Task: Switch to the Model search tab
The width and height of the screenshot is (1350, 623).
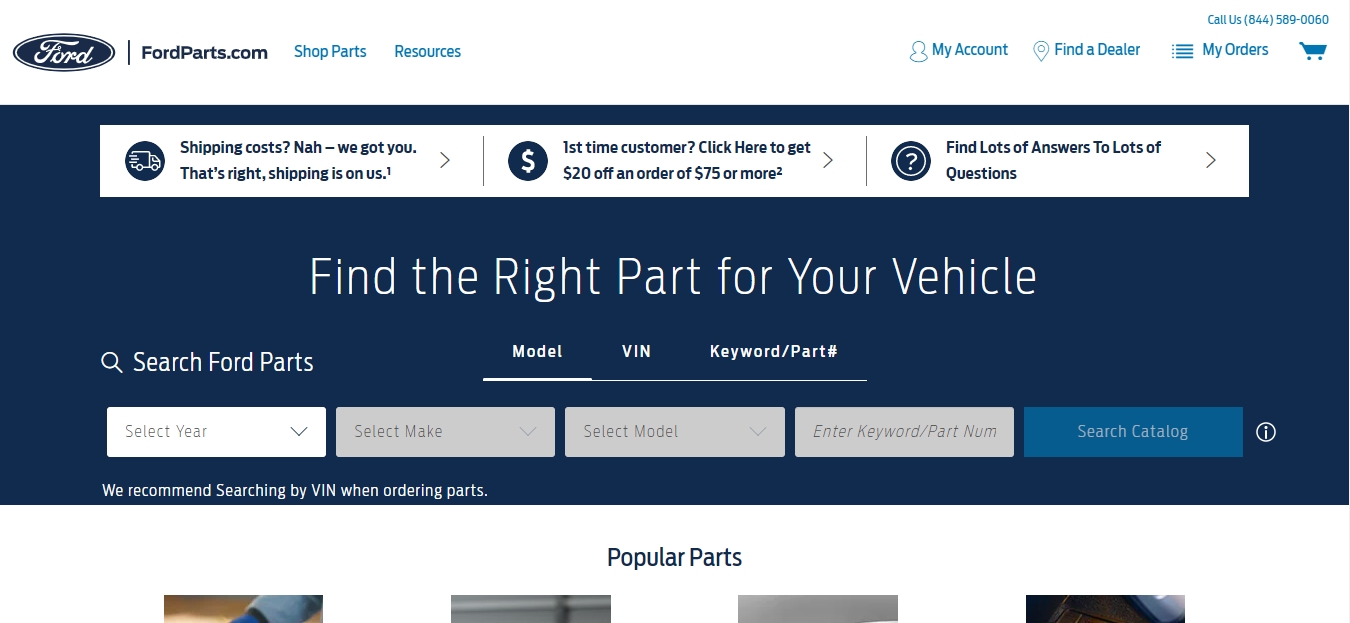Action: (537, 352)
